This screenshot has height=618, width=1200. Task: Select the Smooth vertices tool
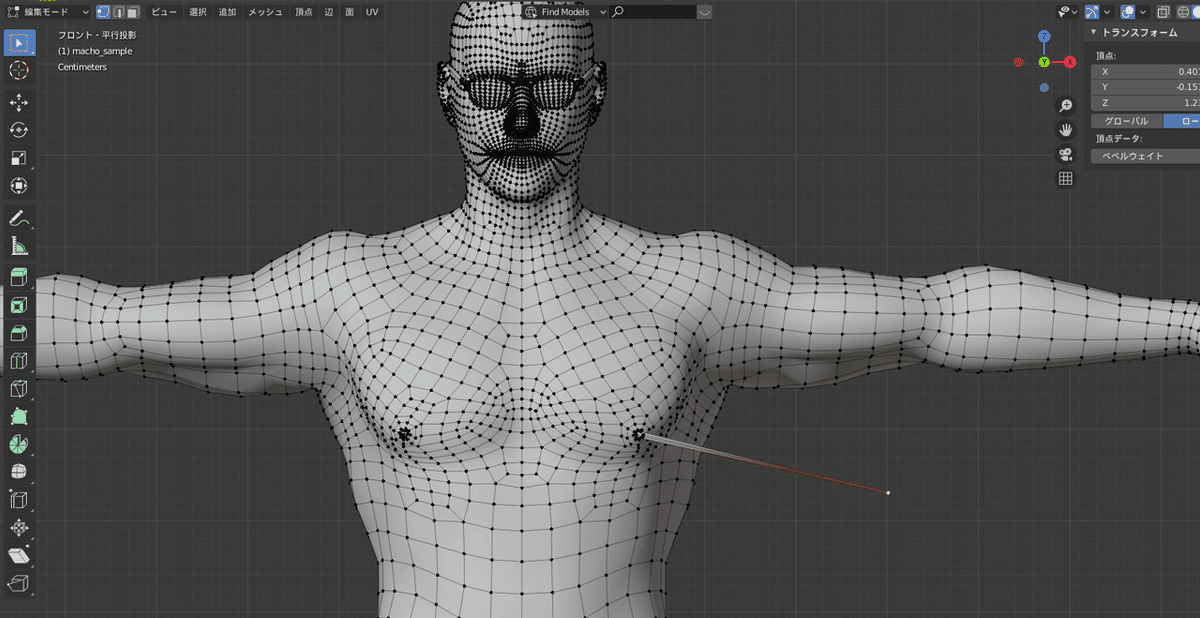19,472
